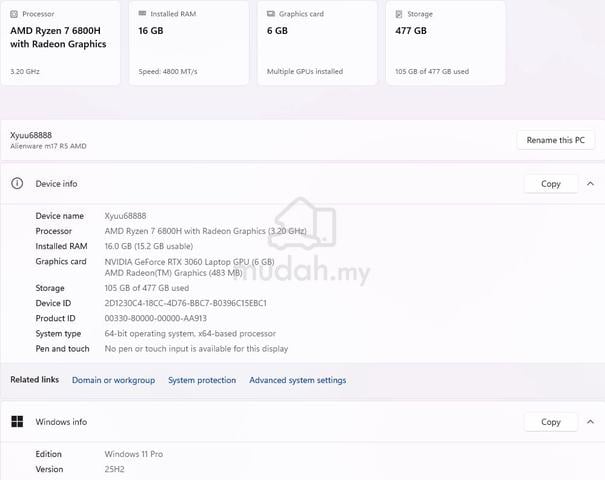
Task: Click the Speed: 4800 MT/s text
Action: click(168, 71)
